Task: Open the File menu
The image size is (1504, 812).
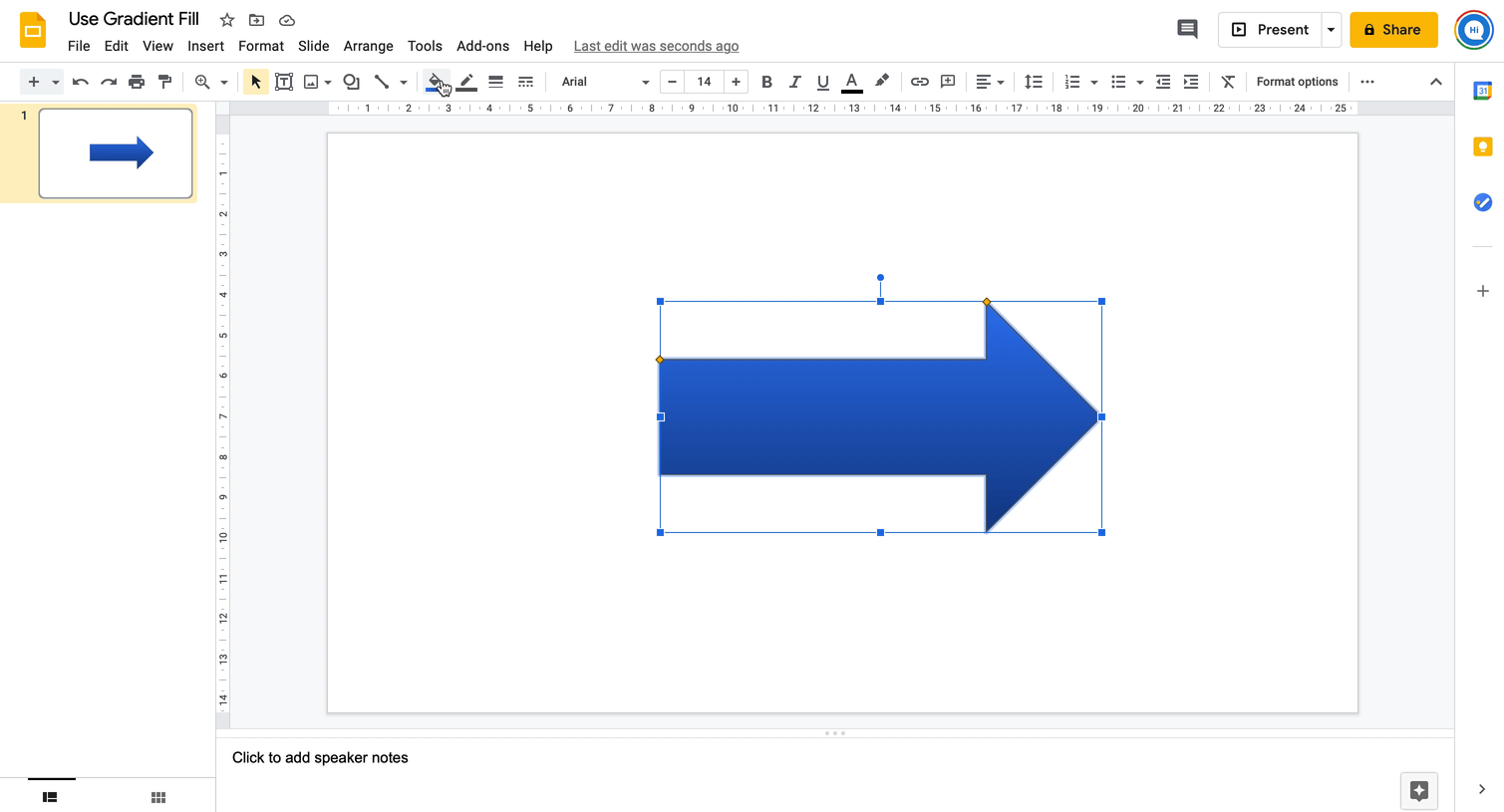Action: [79, 46]
